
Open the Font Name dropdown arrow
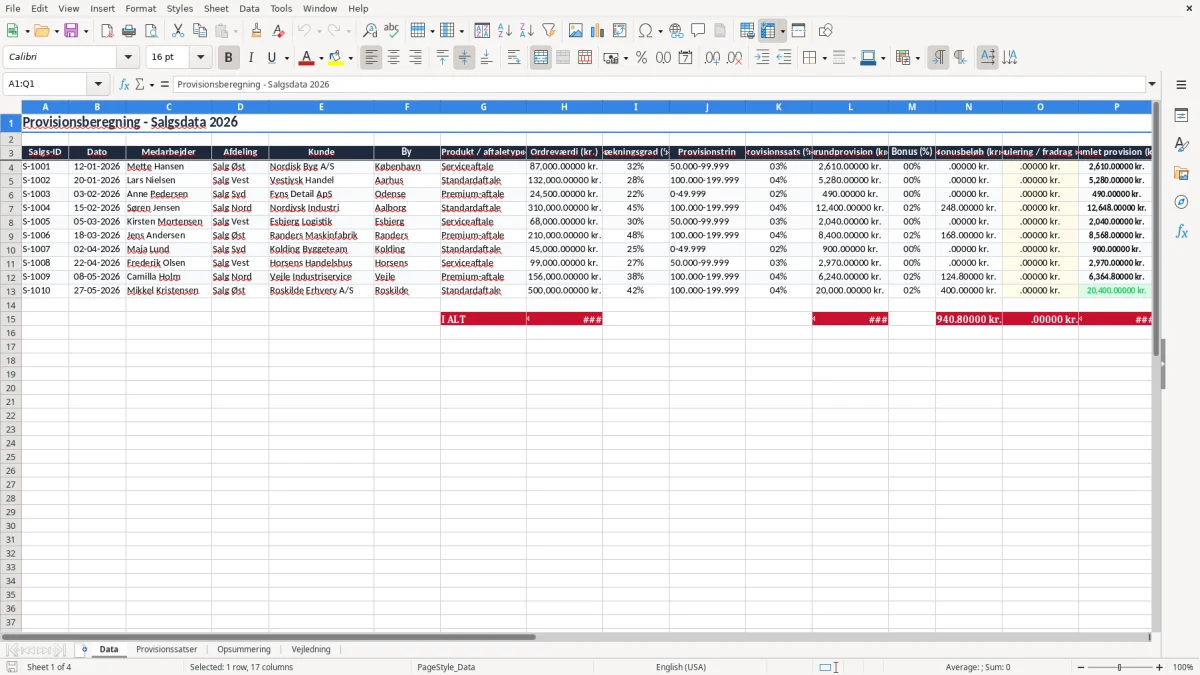(128, 58)
